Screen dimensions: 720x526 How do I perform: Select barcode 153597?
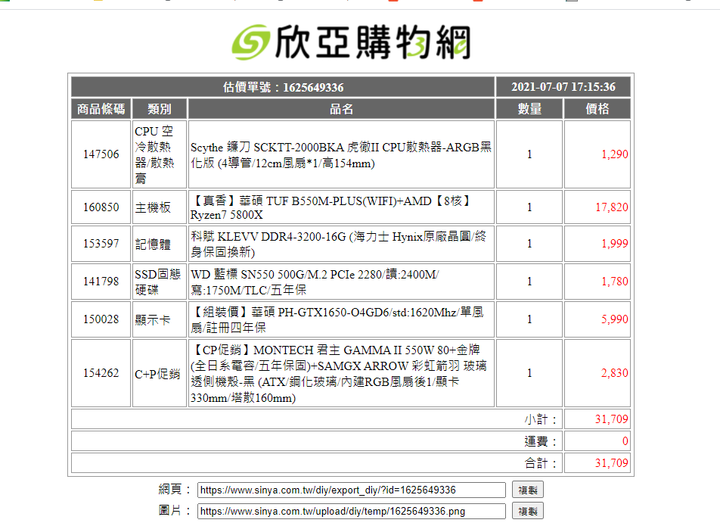101,243
